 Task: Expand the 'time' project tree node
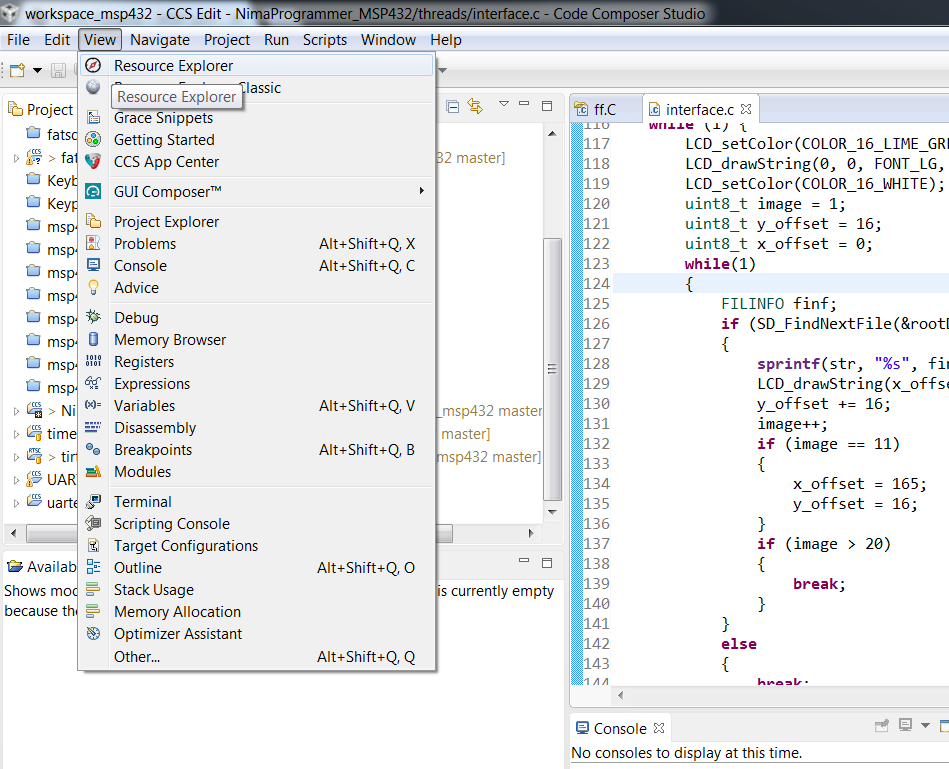(x=16, y=434)
